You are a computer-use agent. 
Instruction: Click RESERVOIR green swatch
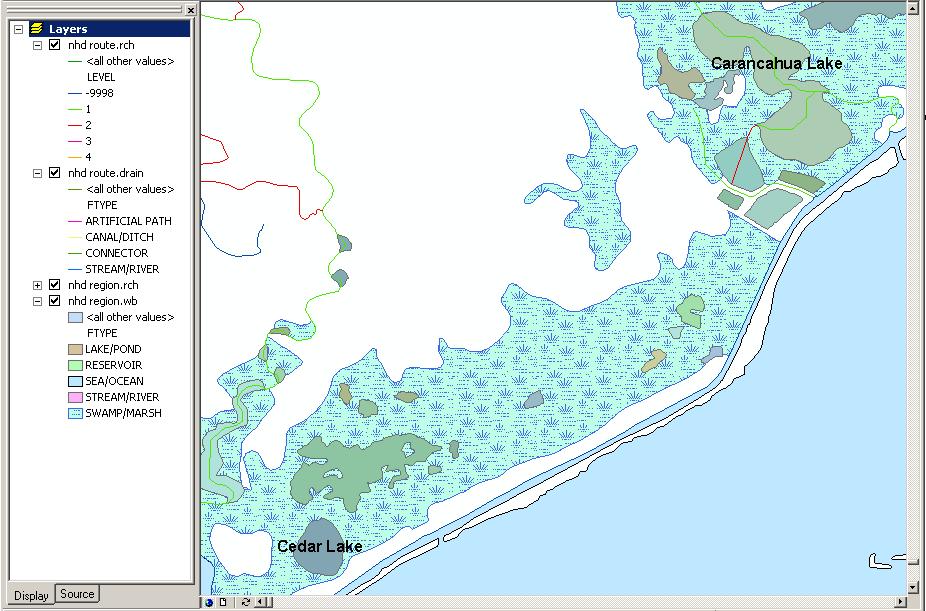[x=75, y=365]
